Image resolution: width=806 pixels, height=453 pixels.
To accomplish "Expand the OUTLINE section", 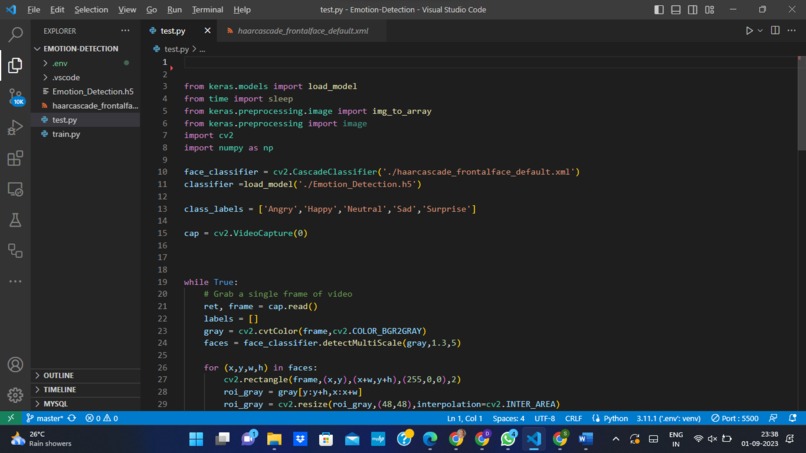I will click(58, 375).
